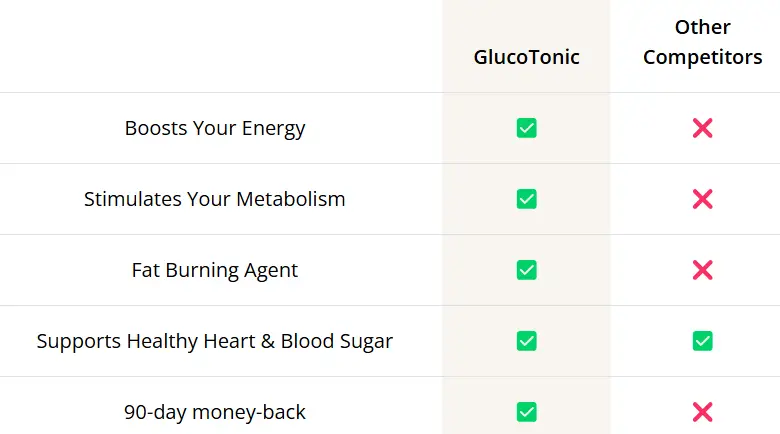
Task: Click the Boosts Your Energy label
Action: click(x=215, y=128)
